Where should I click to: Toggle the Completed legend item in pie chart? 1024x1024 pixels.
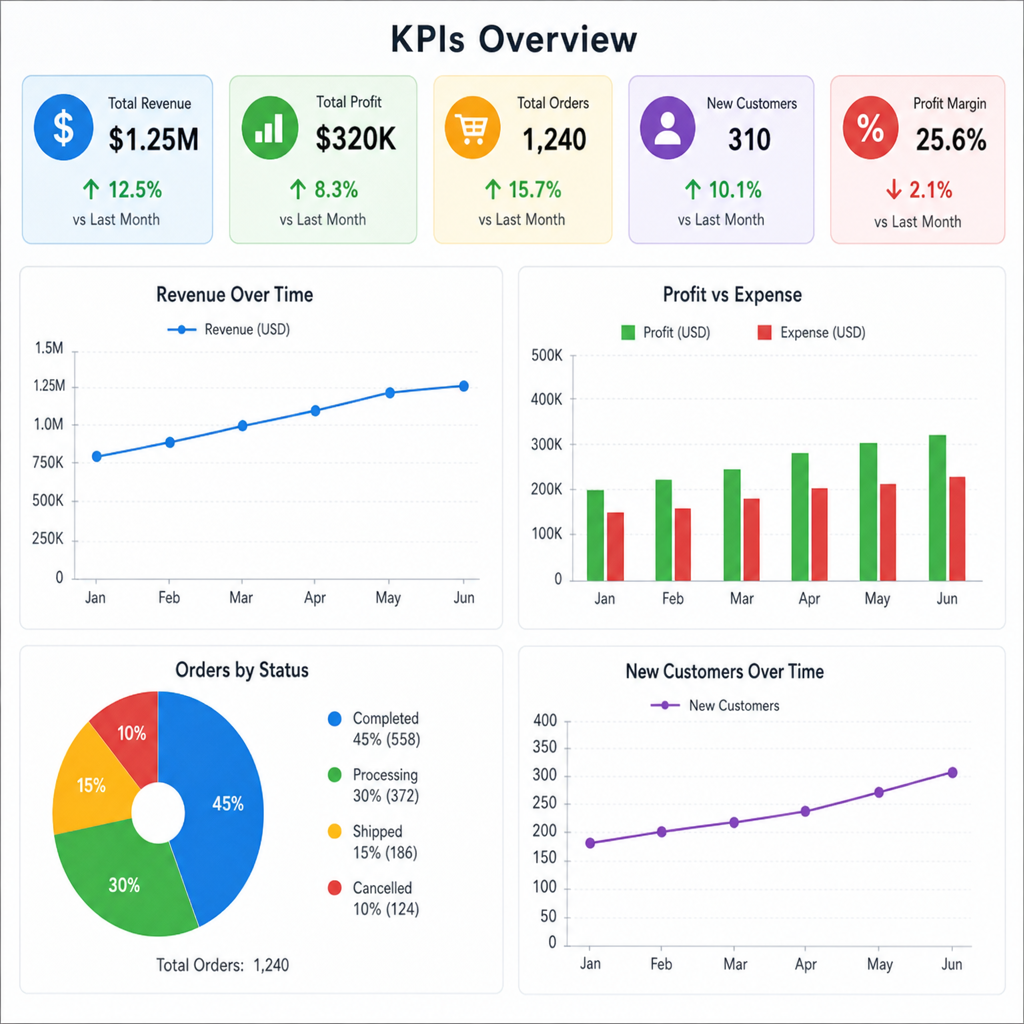[374, 729]
